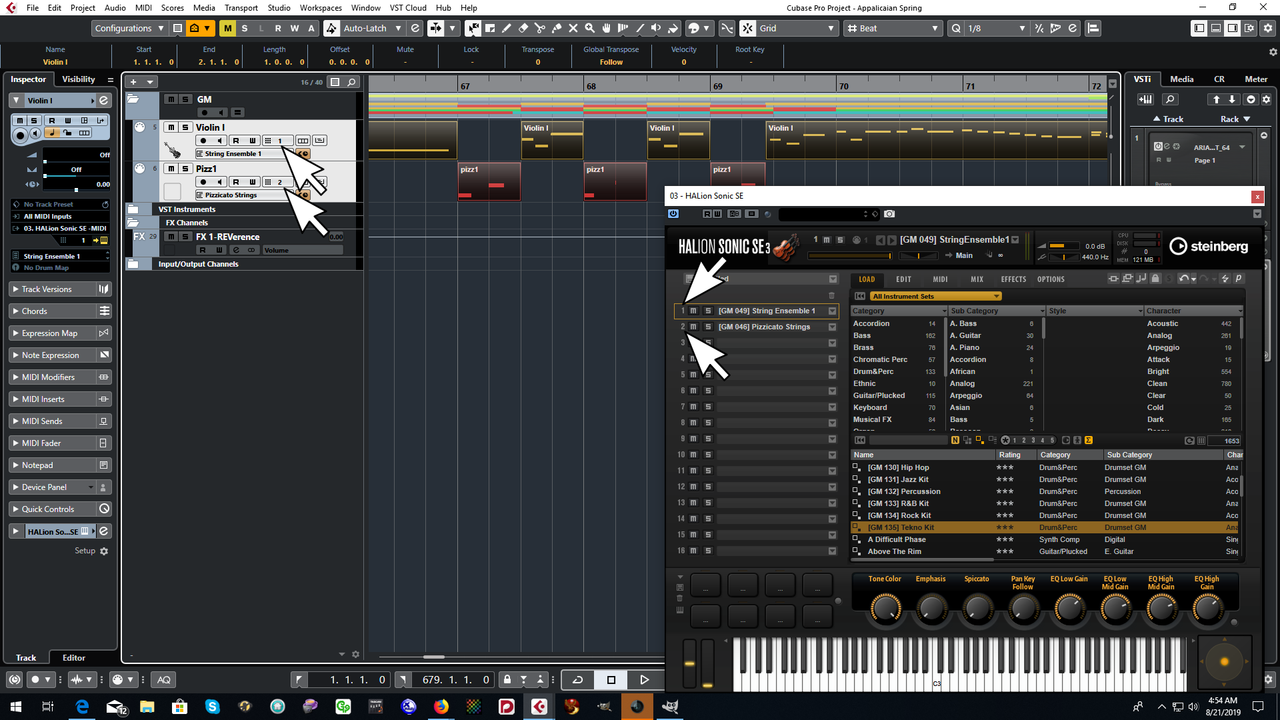Open Skype from the taskbar
Viewport: 1280px width, 720px height.
point(212,707)
